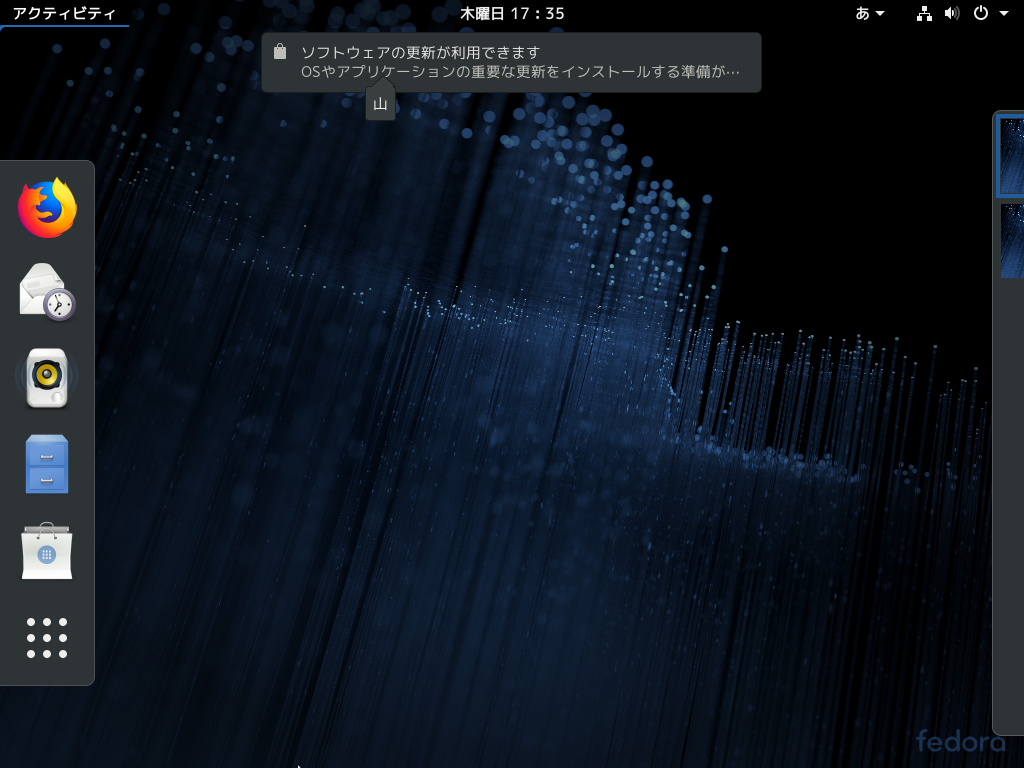The height and width of the screenshot is (768, 1024).
Task: Click the アクティビティ button
Action: (64, 13)
